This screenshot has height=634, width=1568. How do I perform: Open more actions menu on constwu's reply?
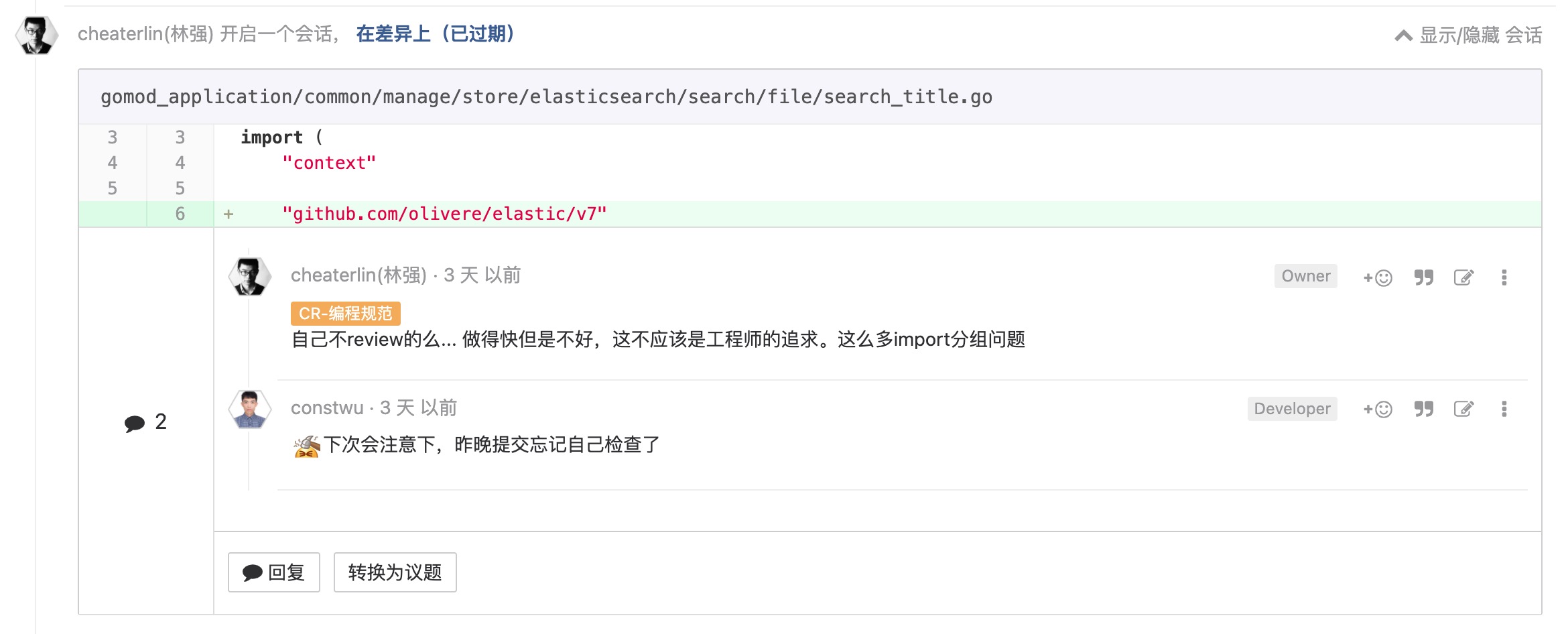pos(1504,409)
